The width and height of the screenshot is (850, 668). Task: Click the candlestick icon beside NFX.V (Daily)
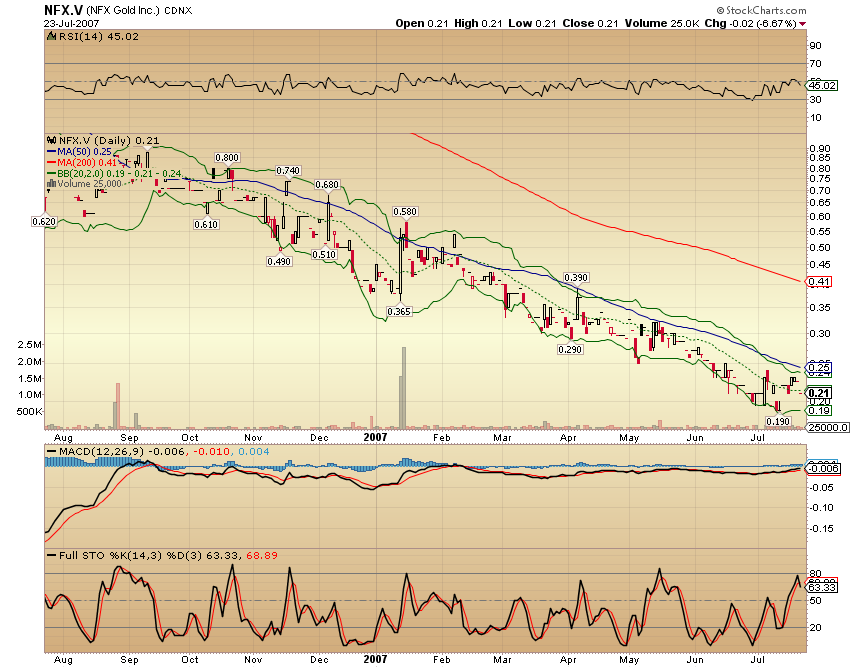(x=49, y=142)
